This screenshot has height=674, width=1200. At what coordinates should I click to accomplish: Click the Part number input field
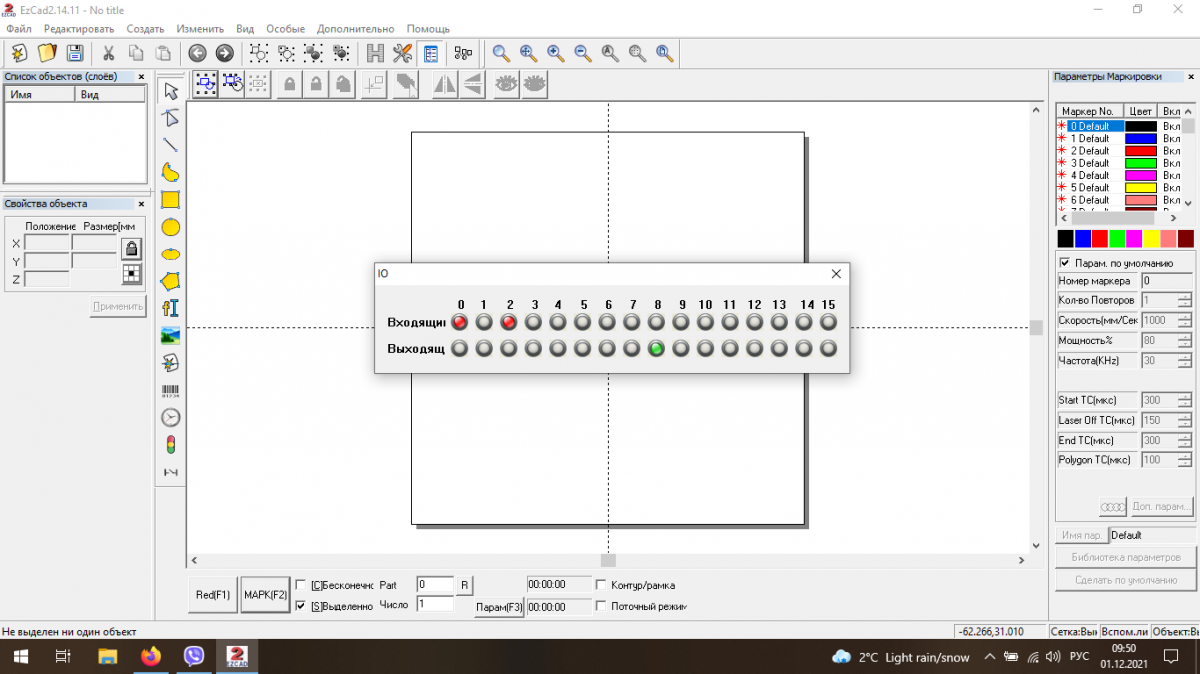435,584
